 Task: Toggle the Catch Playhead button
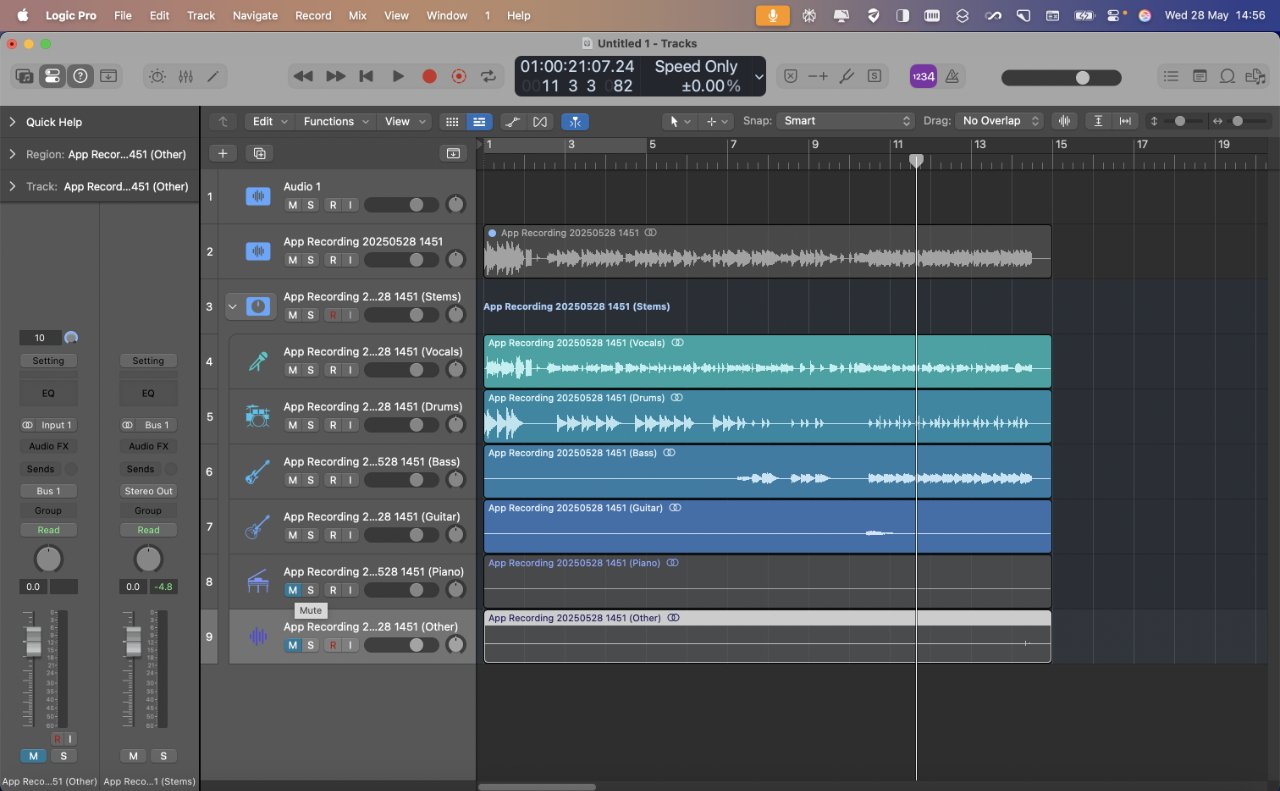click(x=575, y=121)
